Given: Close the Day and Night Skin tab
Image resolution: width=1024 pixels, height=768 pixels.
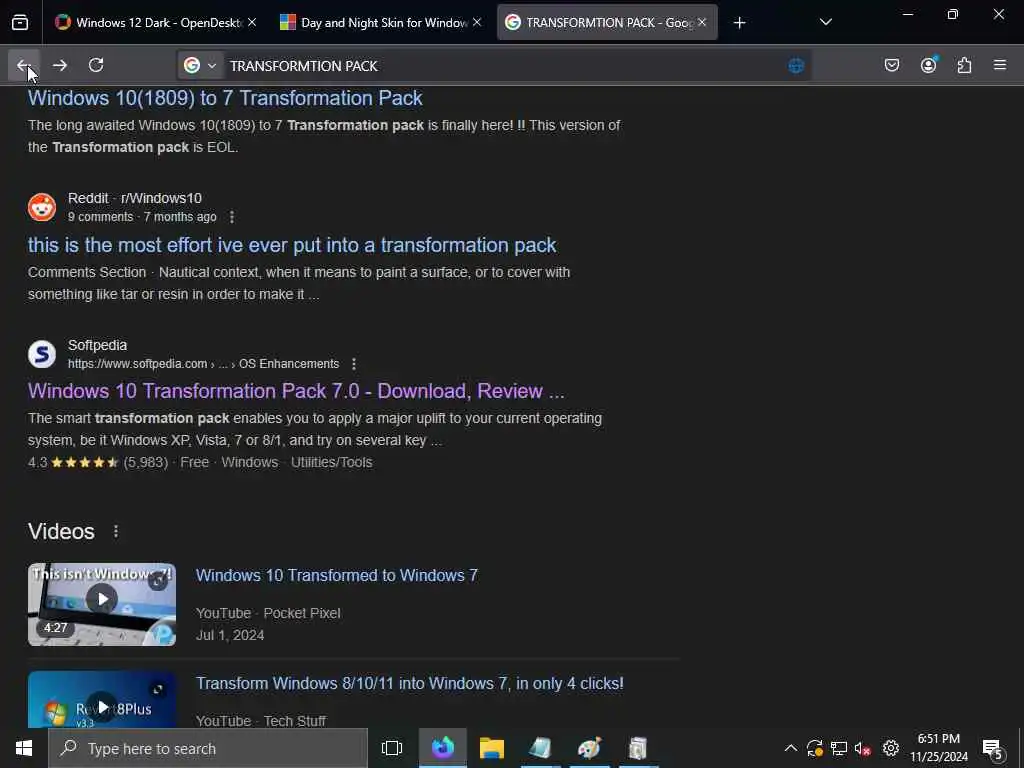Looking at the screenshot, I should pos(477,23).
